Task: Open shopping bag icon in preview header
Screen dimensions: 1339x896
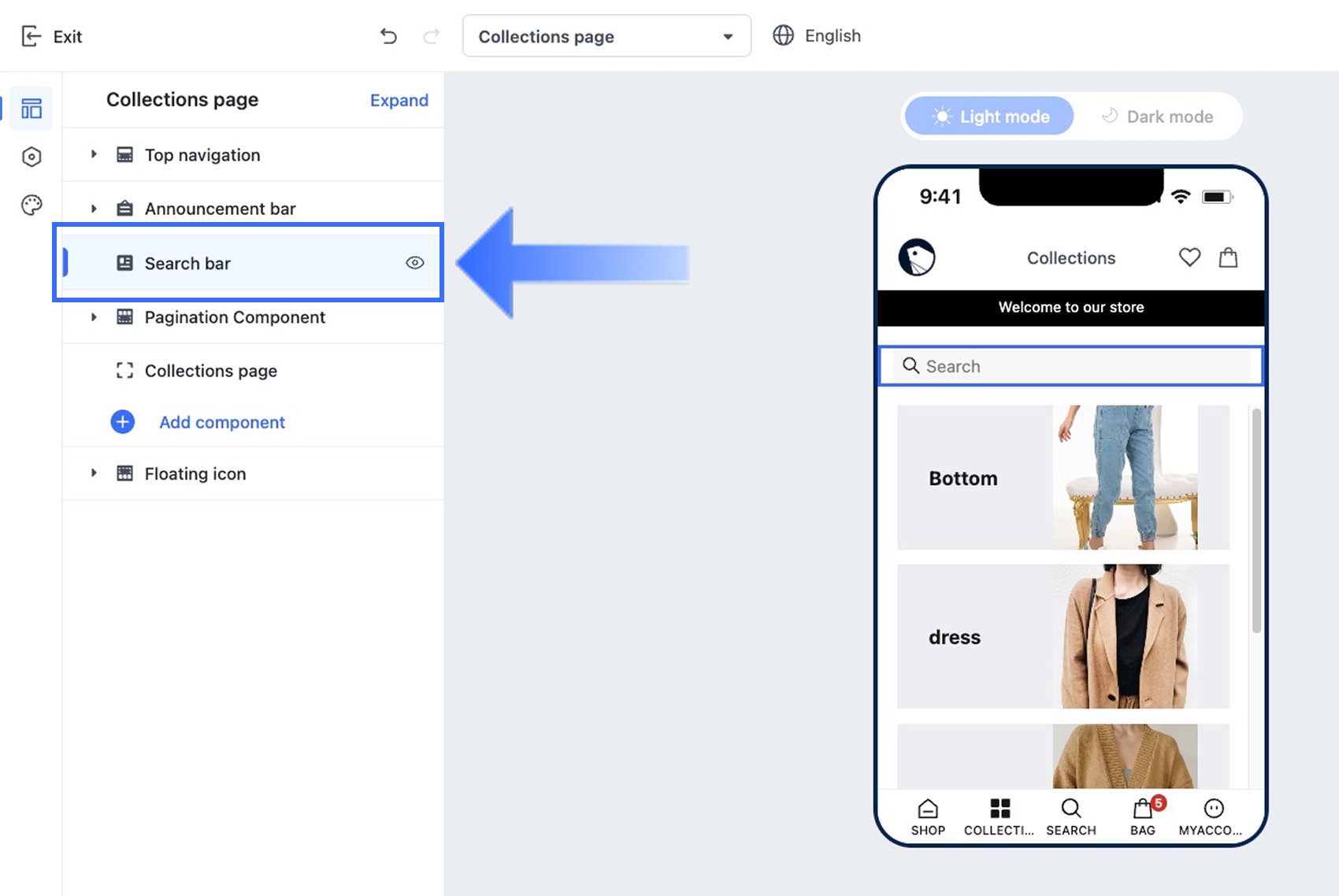Action: (1228, 257)
